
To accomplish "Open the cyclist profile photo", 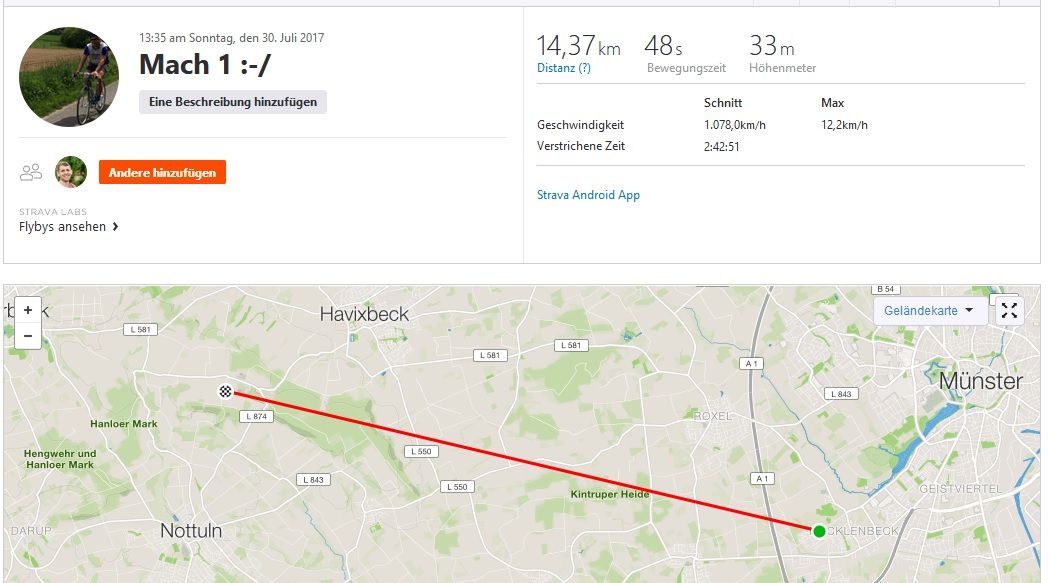I will click(x=69, y=77).
